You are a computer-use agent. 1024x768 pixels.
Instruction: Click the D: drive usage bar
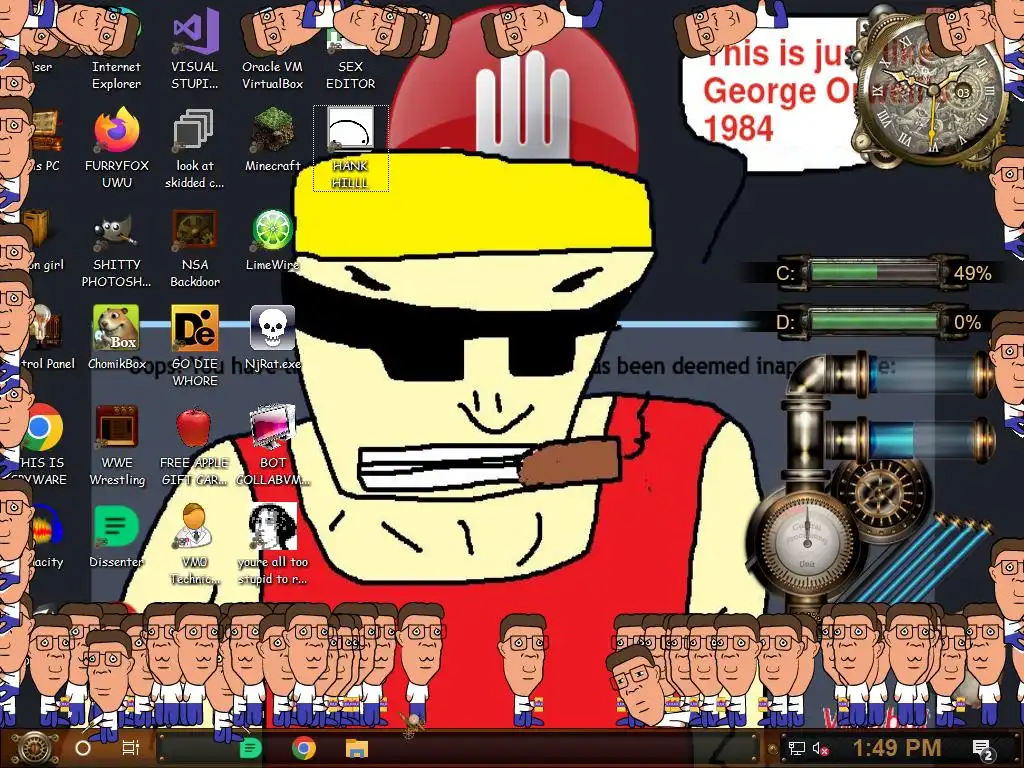875,321
